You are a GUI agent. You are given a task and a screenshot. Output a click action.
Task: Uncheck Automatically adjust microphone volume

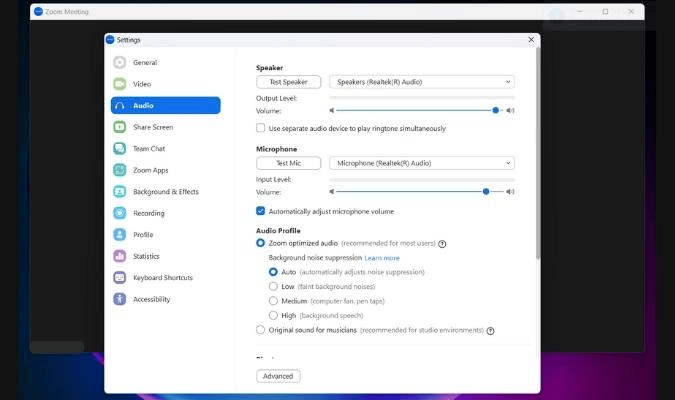(x=260, y=211)
